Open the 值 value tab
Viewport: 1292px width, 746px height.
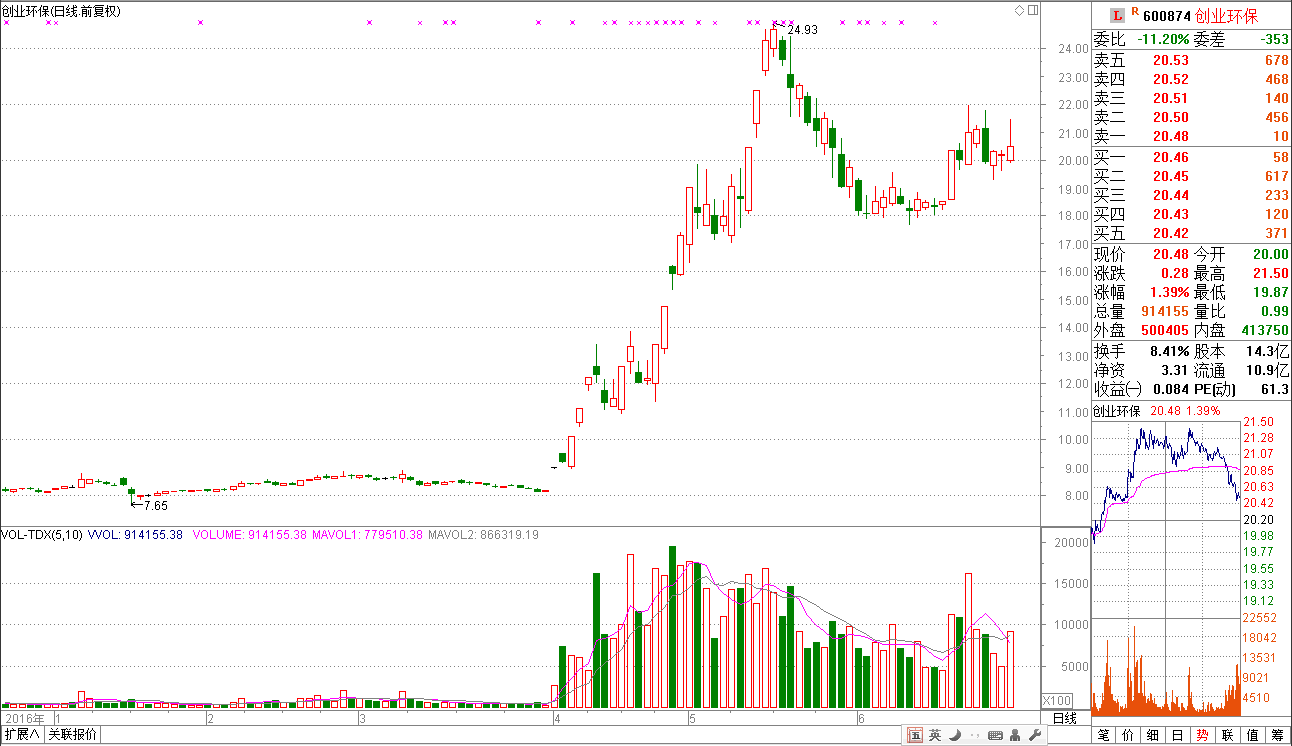coord(1253,735)
